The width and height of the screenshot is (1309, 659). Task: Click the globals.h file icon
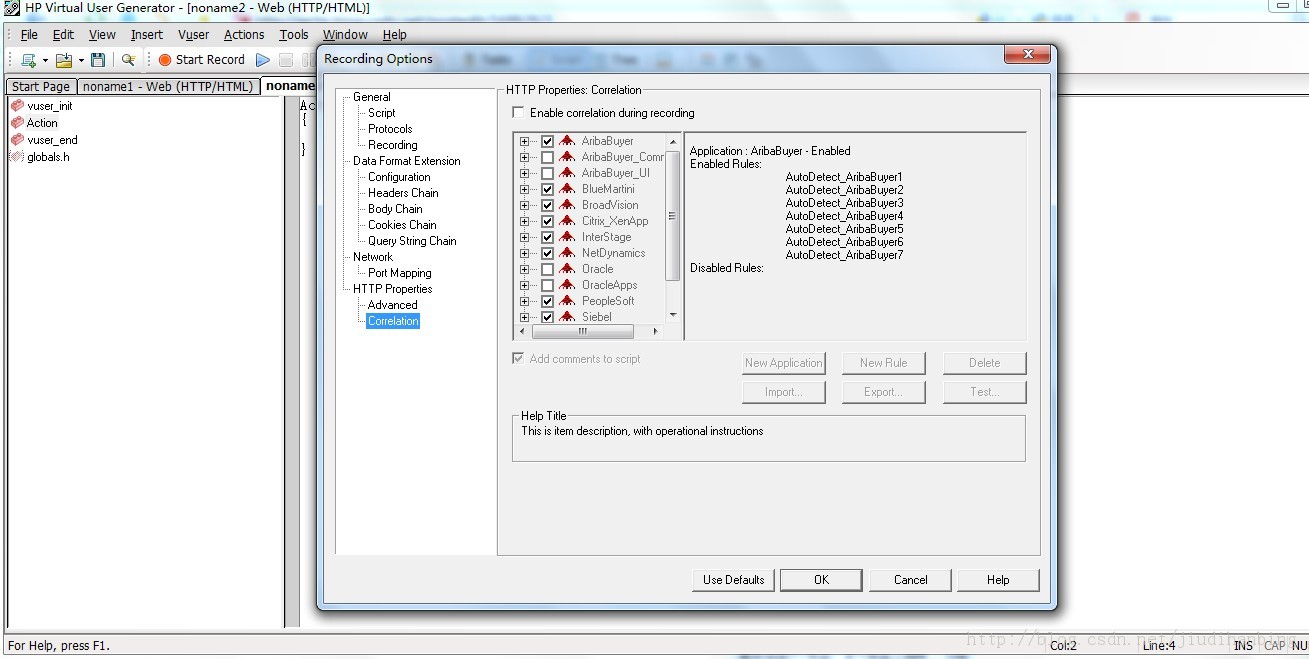click(17, 157)
